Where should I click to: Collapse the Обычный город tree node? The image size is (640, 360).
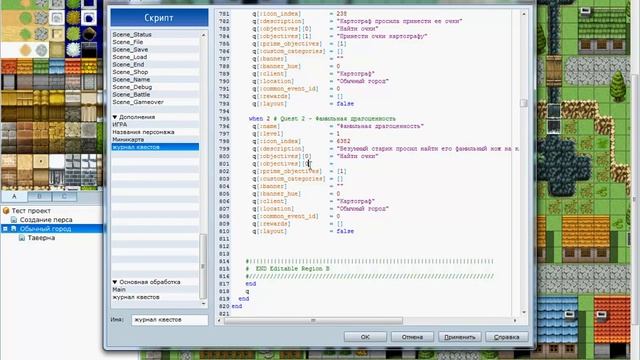[5, 229]
